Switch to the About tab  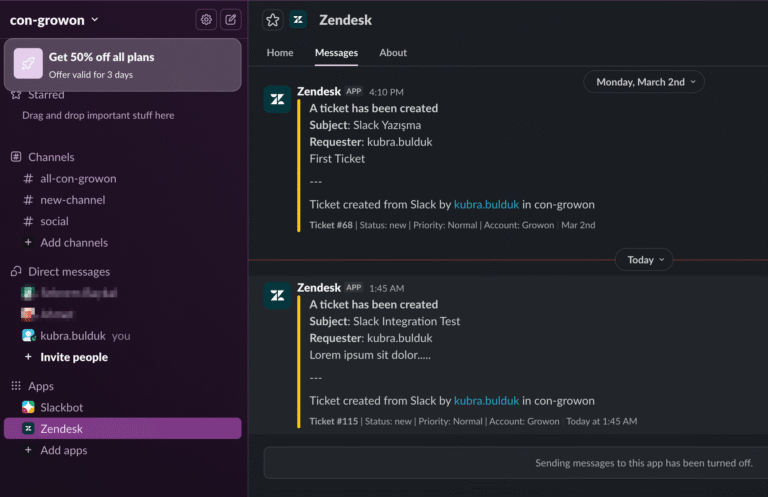[x=393, y=52]
